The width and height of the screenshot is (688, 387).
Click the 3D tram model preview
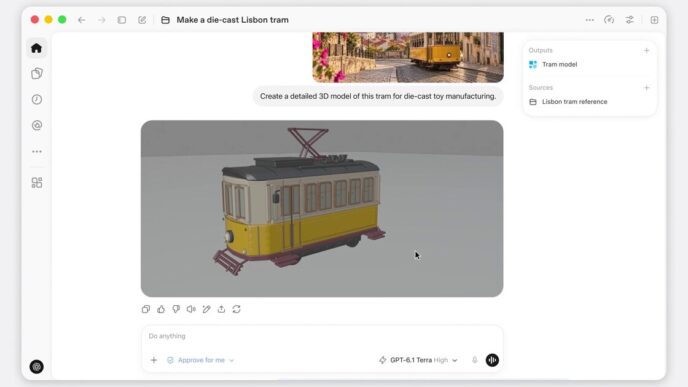(322, 208)
